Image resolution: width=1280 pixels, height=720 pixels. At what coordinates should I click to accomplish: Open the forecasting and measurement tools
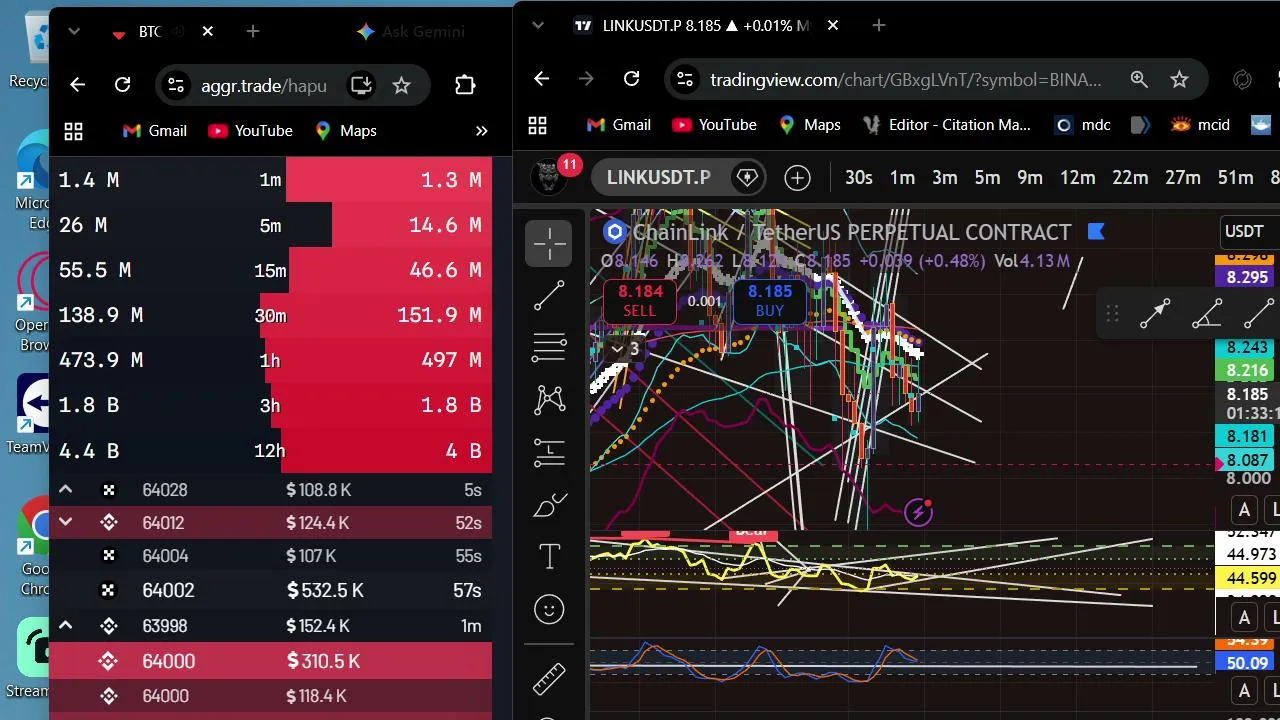549,453
